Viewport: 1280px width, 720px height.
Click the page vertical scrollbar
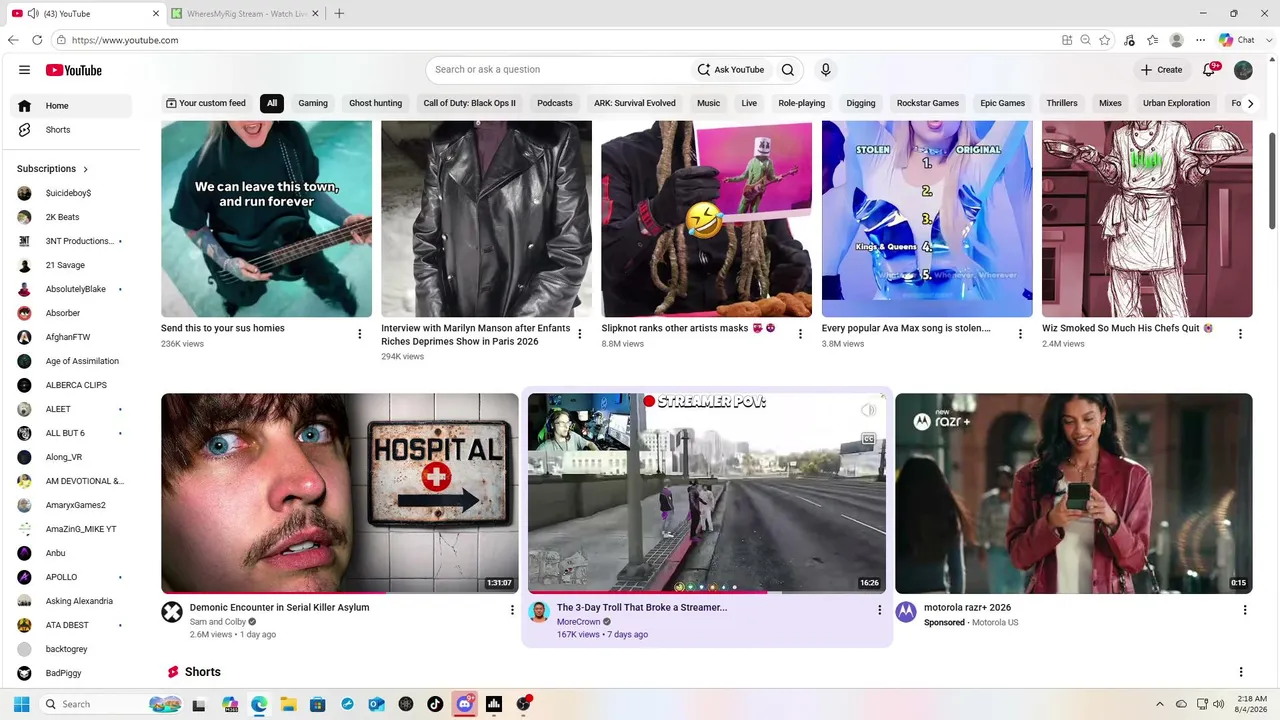click(x=1273, y=180)
